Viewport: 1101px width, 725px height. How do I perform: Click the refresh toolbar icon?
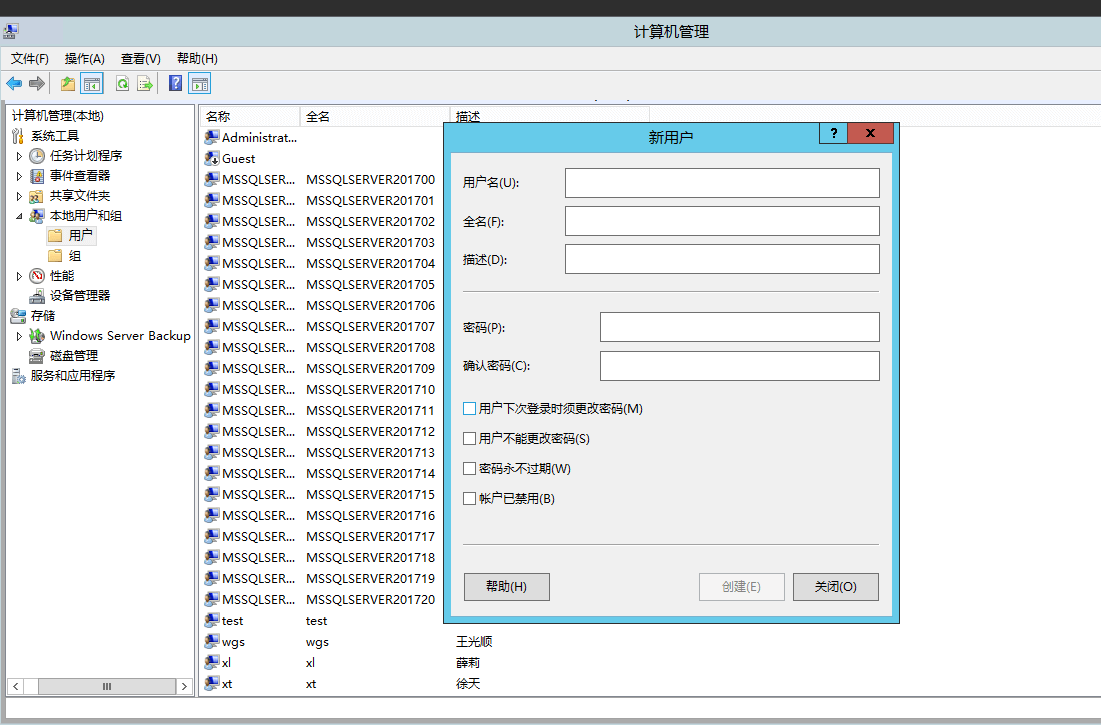122,84
